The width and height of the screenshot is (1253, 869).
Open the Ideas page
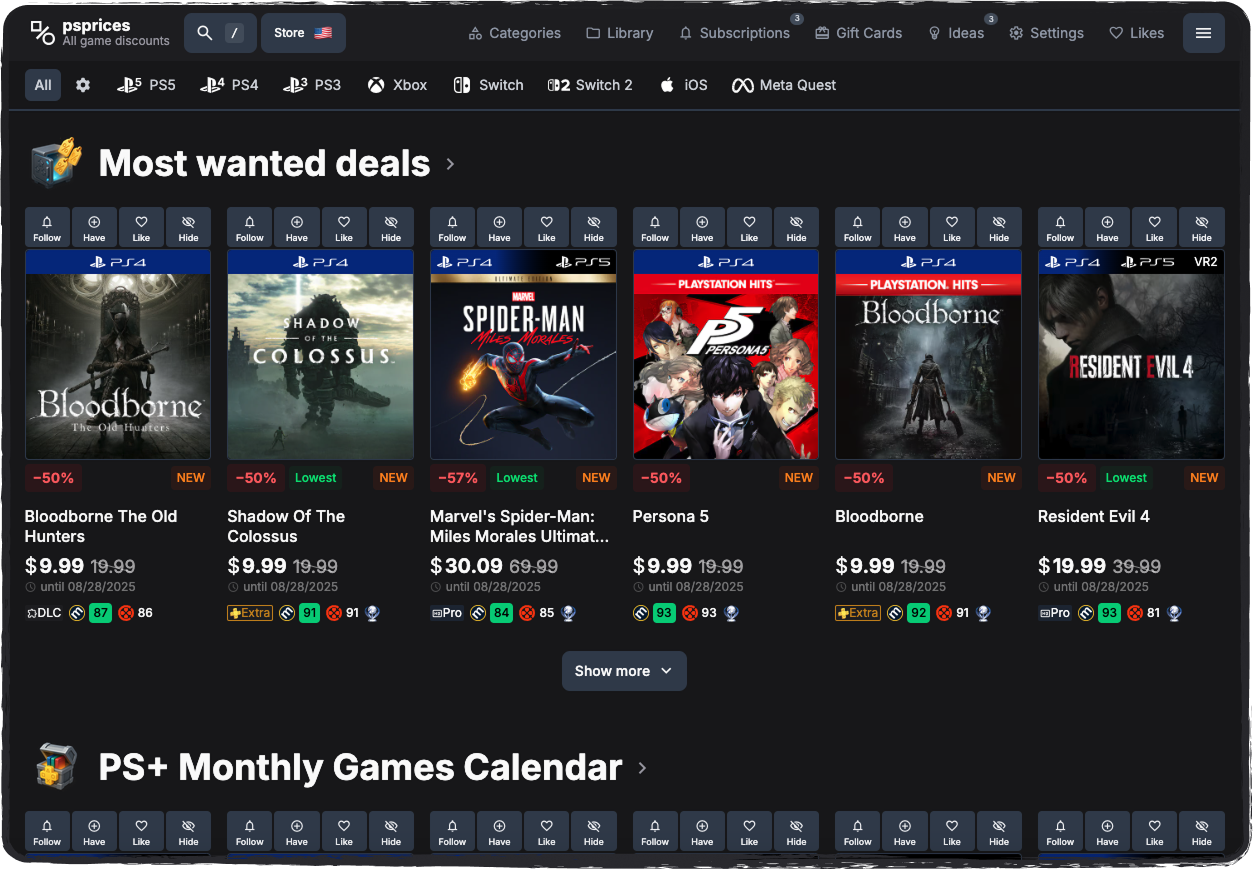click(956, 33)
